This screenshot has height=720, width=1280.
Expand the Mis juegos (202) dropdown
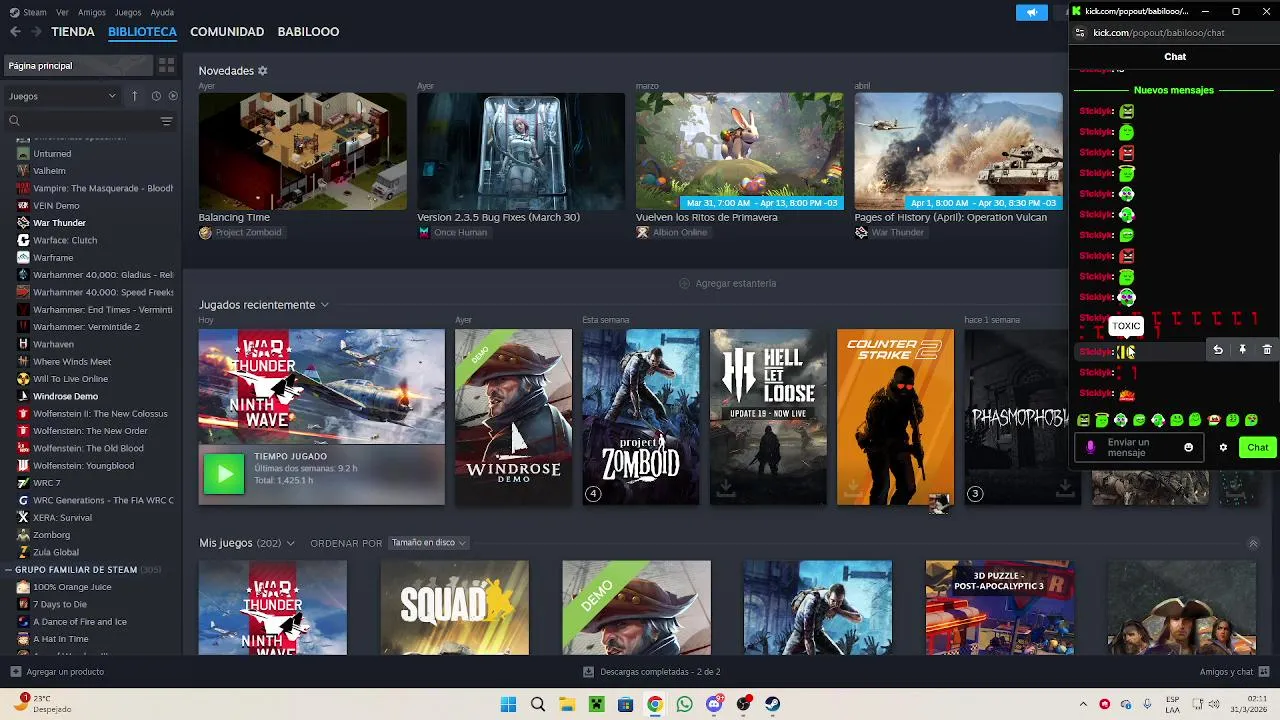(x=290, y=543)
